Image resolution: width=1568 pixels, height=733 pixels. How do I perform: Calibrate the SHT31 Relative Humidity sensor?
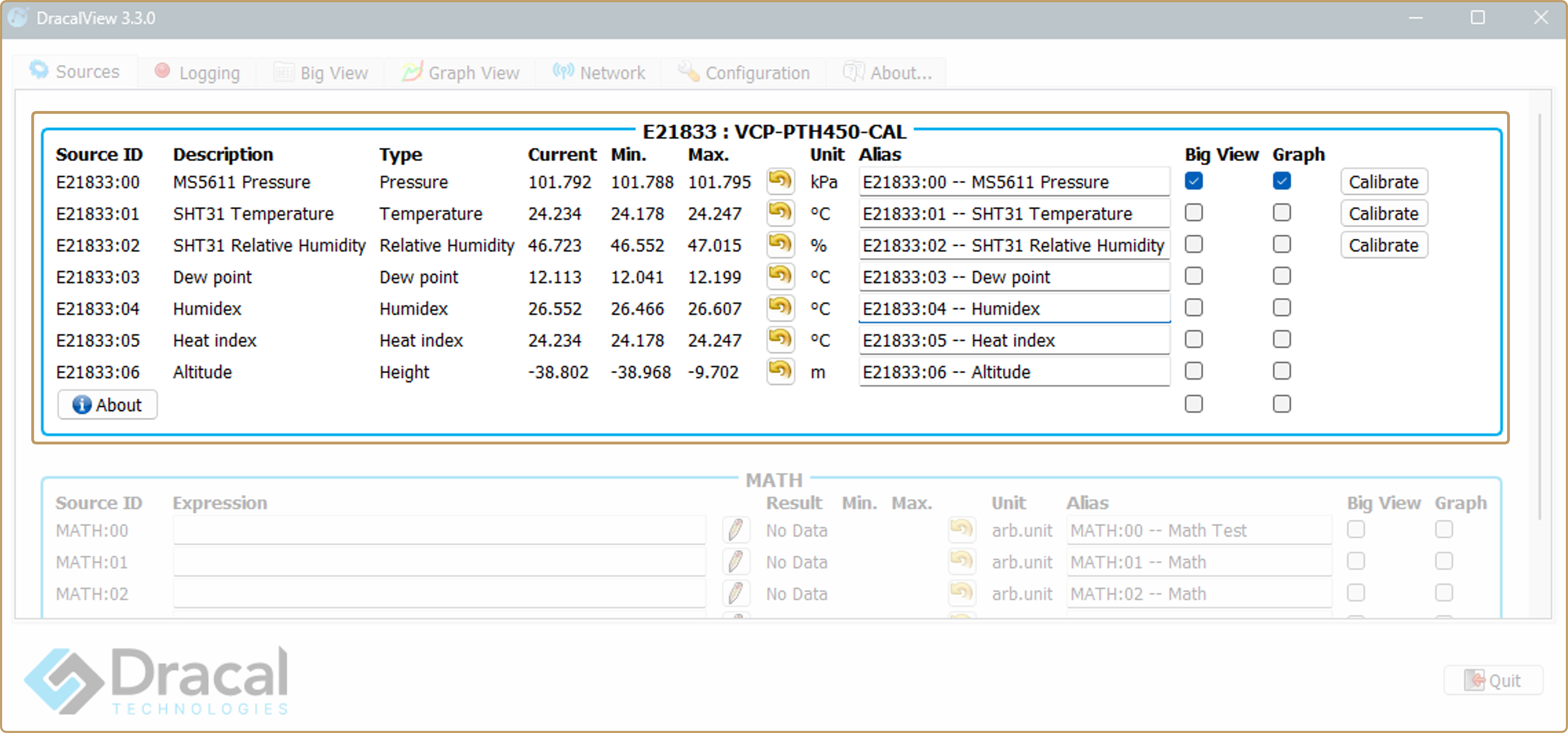click(x=1384, y=245)
